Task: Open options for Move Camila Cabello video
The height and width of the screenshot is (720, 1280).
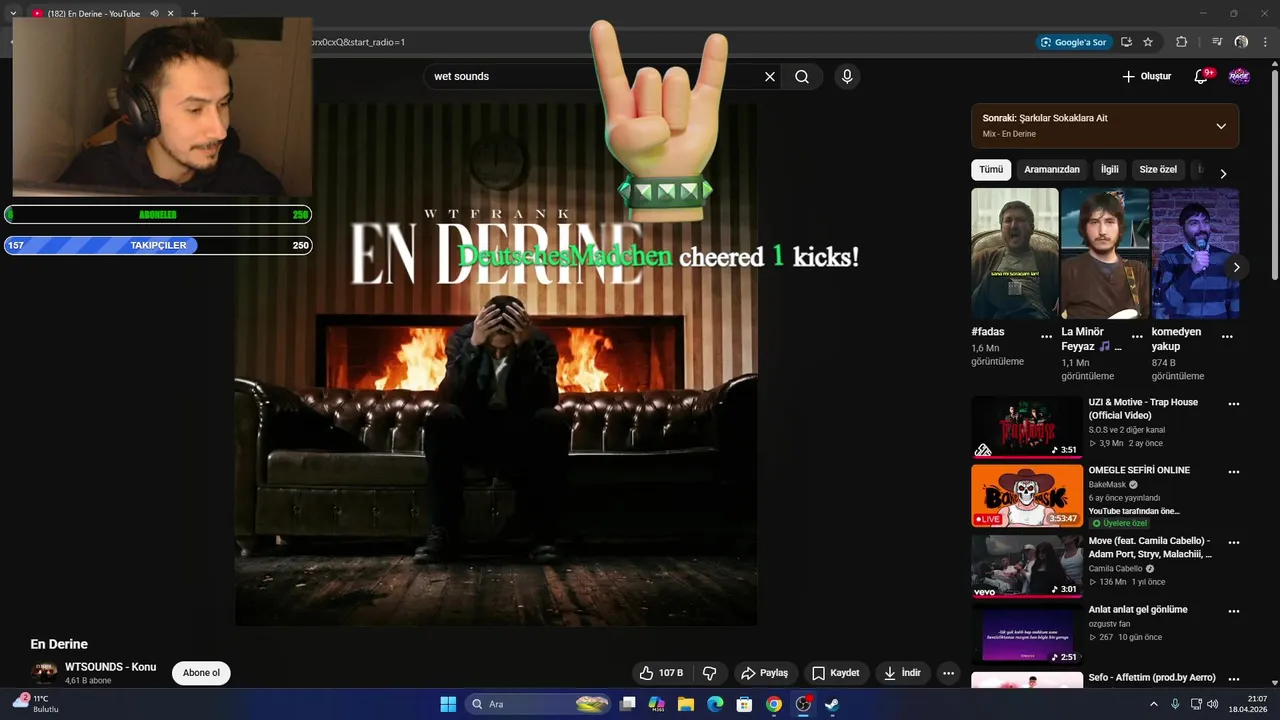Action: point(1234,542)
